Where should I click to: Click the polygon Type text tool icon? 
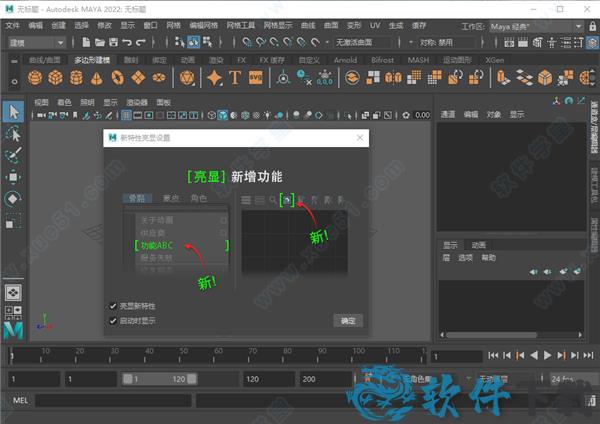pos(235,77)
